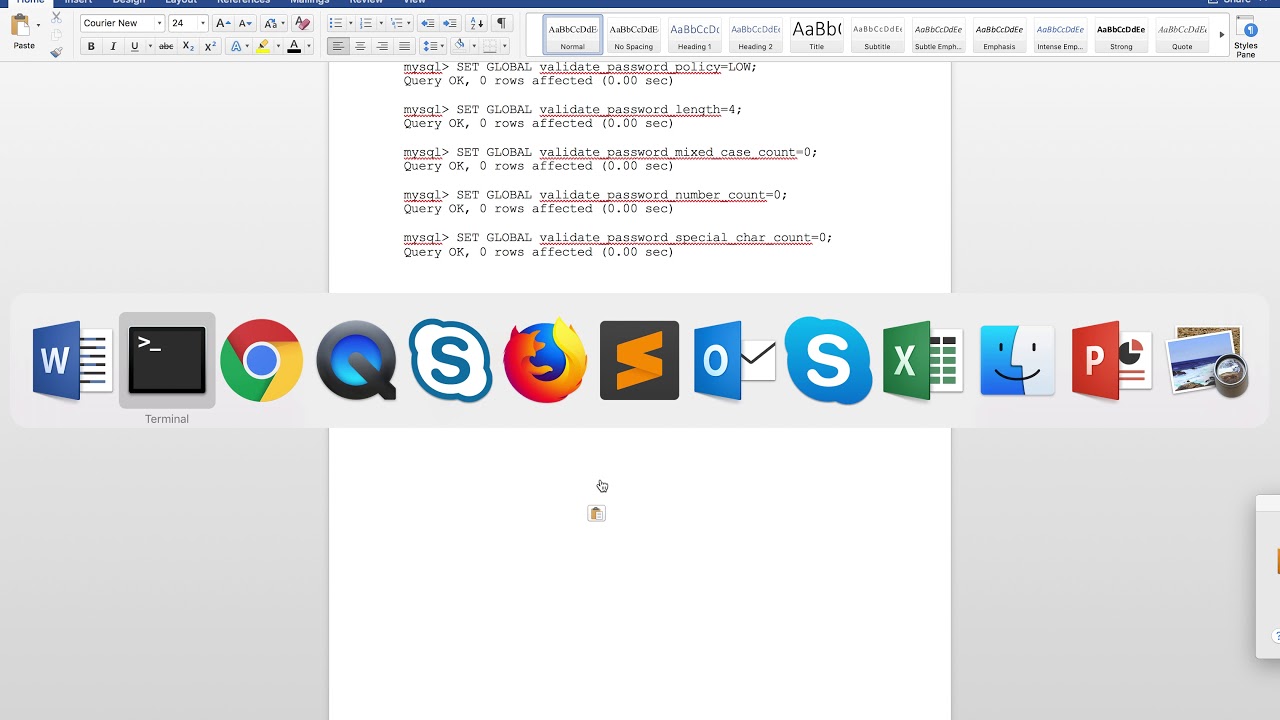Click Increase Indent icon
Screen dimensions: 1280x720
(450, 23)
